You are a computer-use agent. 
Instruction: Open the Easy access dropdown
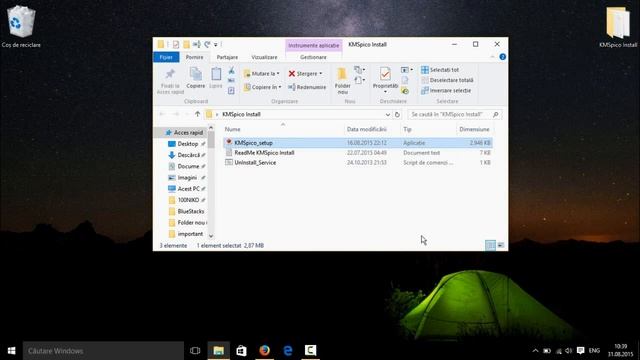point(360,80)
